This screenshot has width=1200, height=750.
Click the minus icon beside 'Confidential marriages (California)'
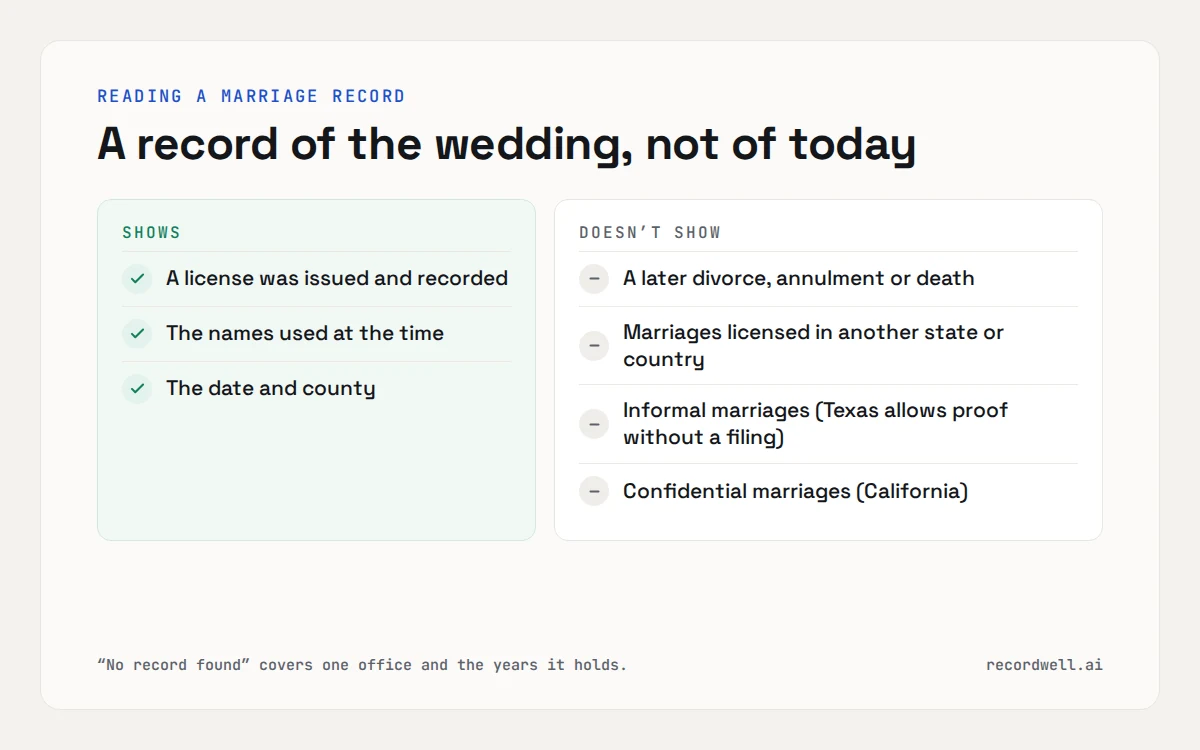(594, 491)
